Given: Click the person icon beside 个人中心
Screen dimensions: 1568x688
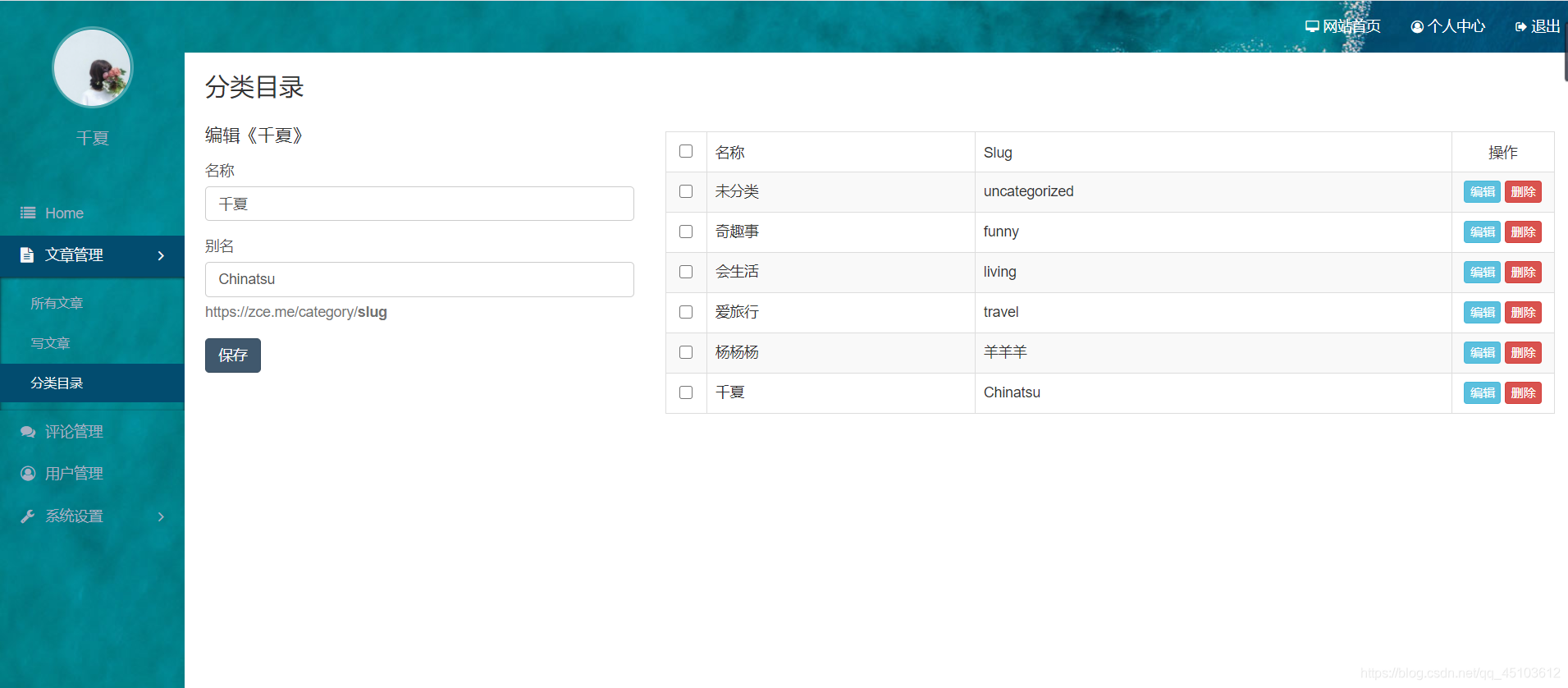Looking at the screenshot, I should 1417,26.
